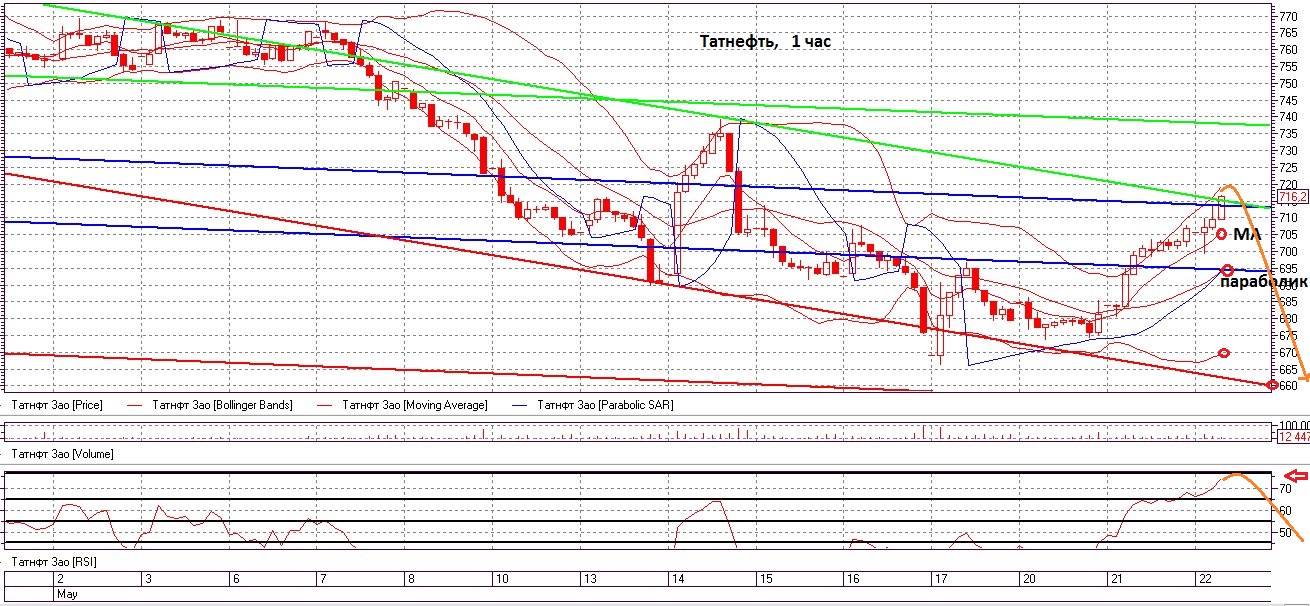This screenshot has height=606, width=1310.
Task: Click the 'Татнфт 3ао [Volume]' panel label
Action: (61, 454)
